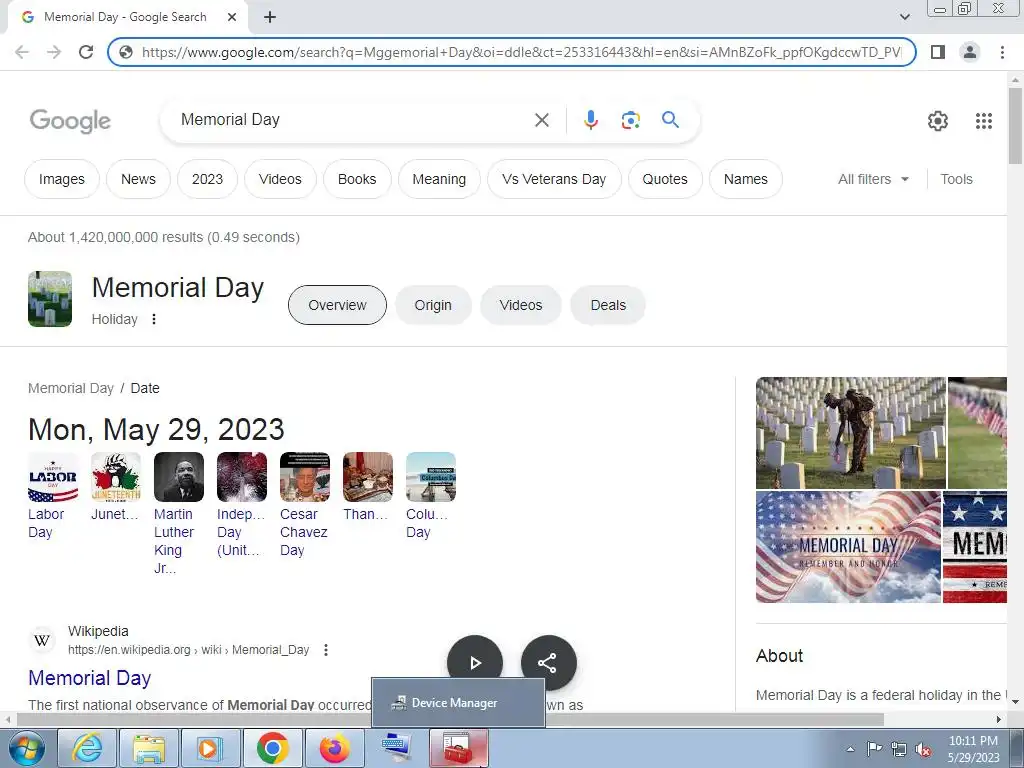Open the Memorial Day Remember and Honor image

coord(848,547)
